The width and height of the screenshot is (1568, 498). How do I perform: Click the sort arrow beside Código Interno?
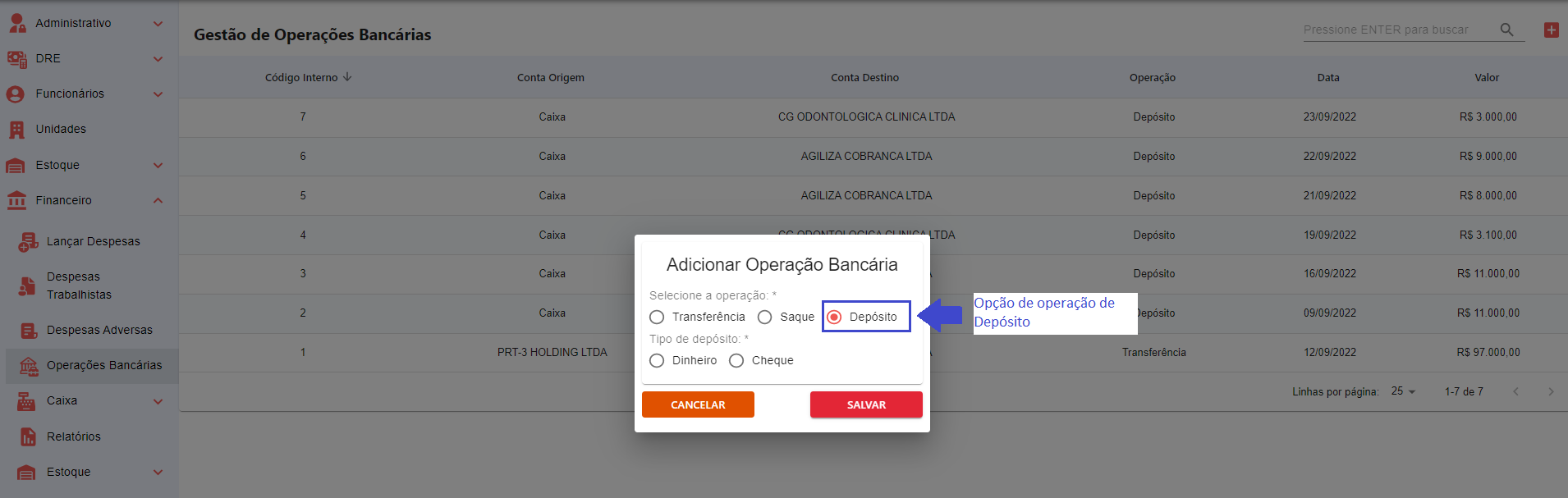coord(347,77)
